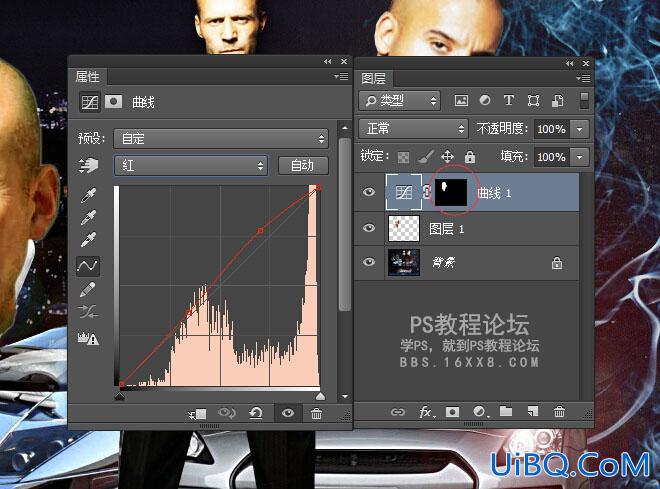This screenshot has height=489, width=660.
Task: Filter layers by smart object type
Action: [558, 101]
